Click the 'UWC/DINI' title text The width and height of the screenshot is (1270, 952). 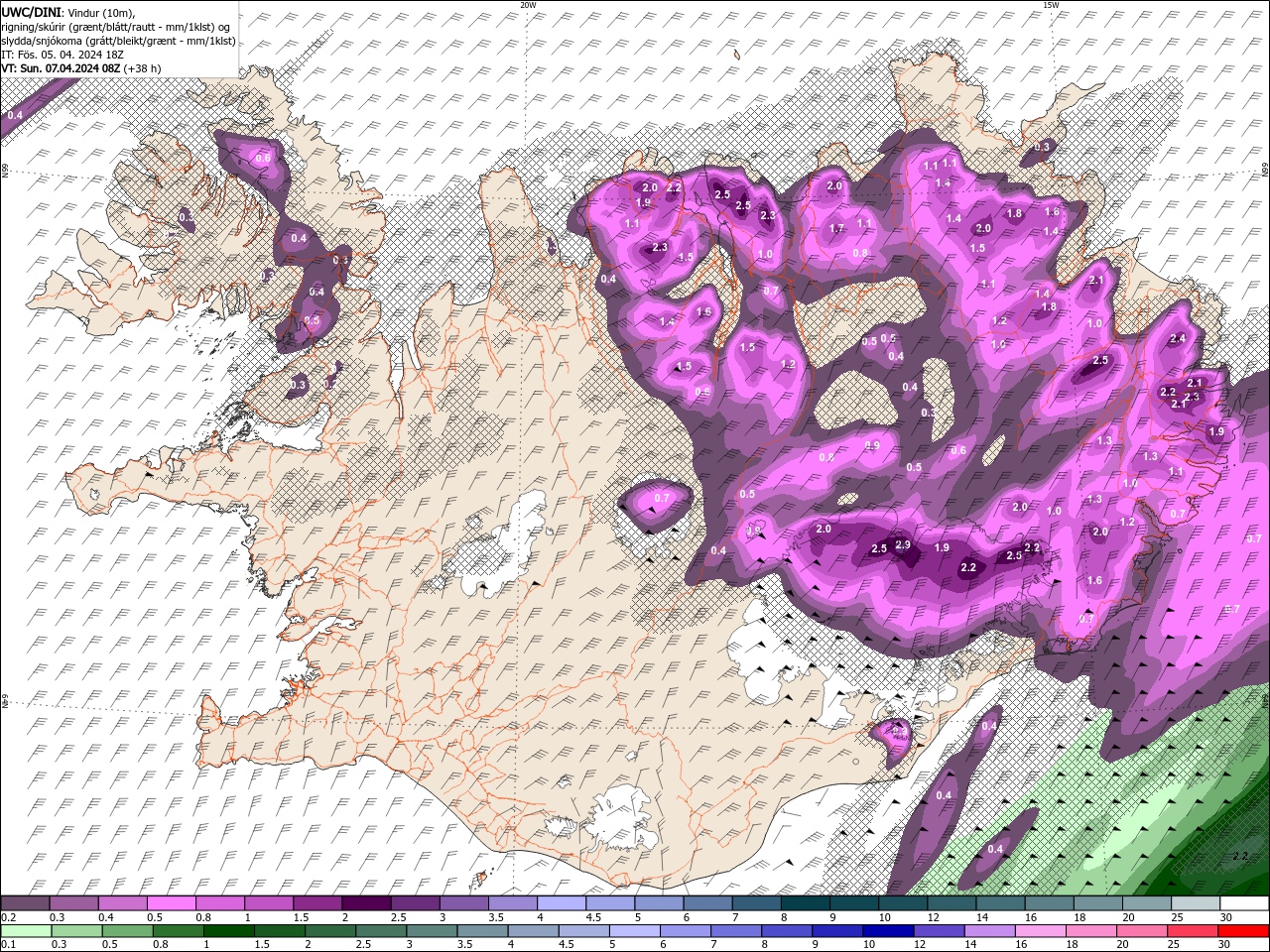tap(31, 11)
